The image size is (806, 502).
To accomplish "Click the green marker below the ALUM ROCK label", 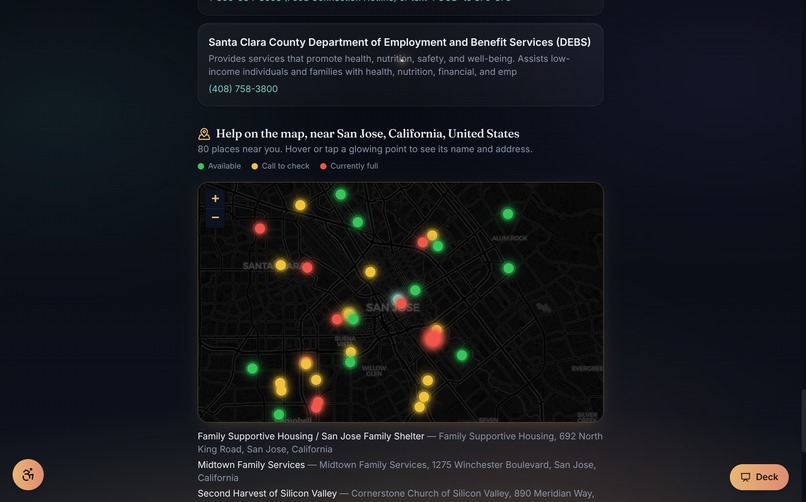I will point(508,268).
